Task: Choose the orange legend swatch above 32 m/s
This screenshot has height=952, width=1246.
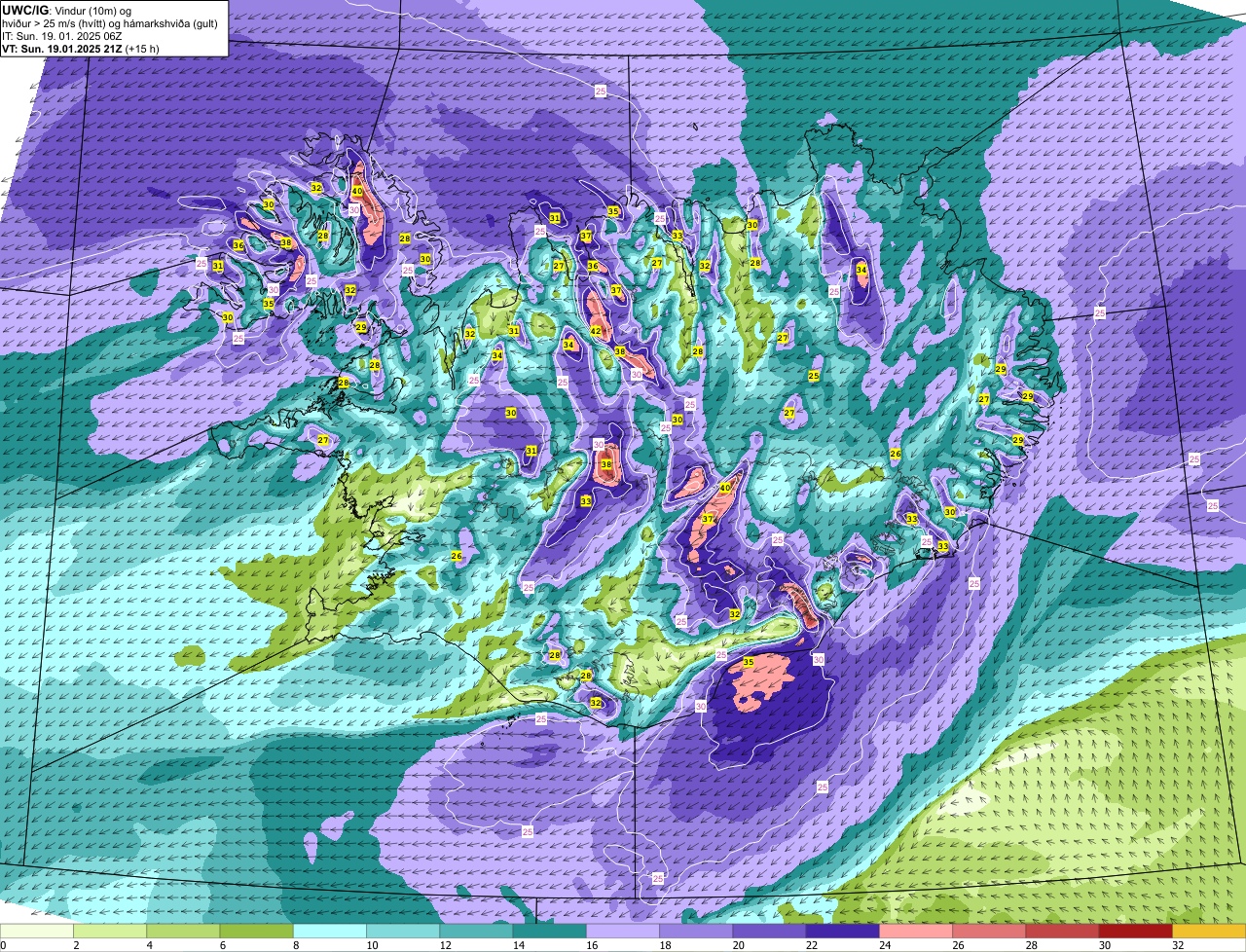Action: pos(1209,932)
